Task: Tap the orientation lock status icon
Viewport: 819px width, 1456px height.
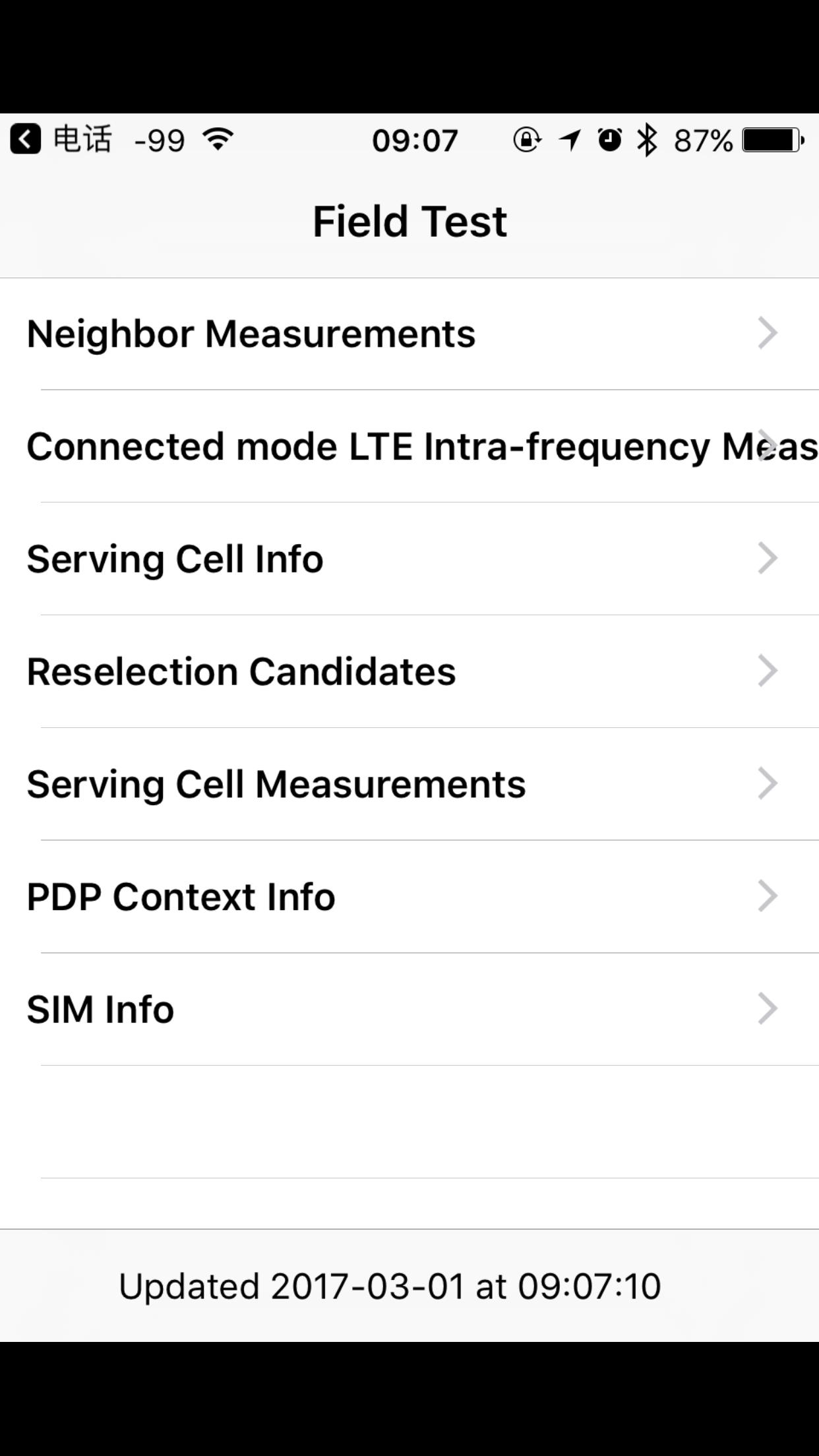Action: (527, 140)
